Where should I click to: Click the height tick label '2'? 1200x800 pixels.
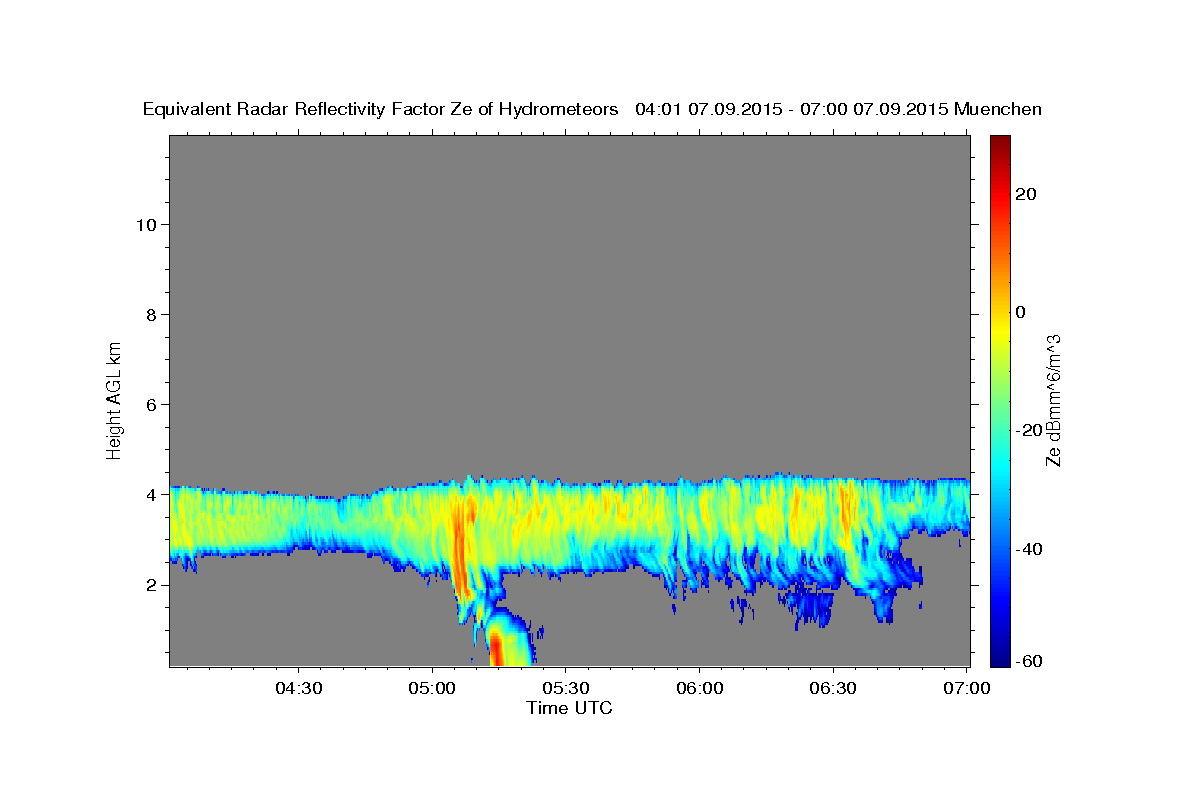(152, 584)
